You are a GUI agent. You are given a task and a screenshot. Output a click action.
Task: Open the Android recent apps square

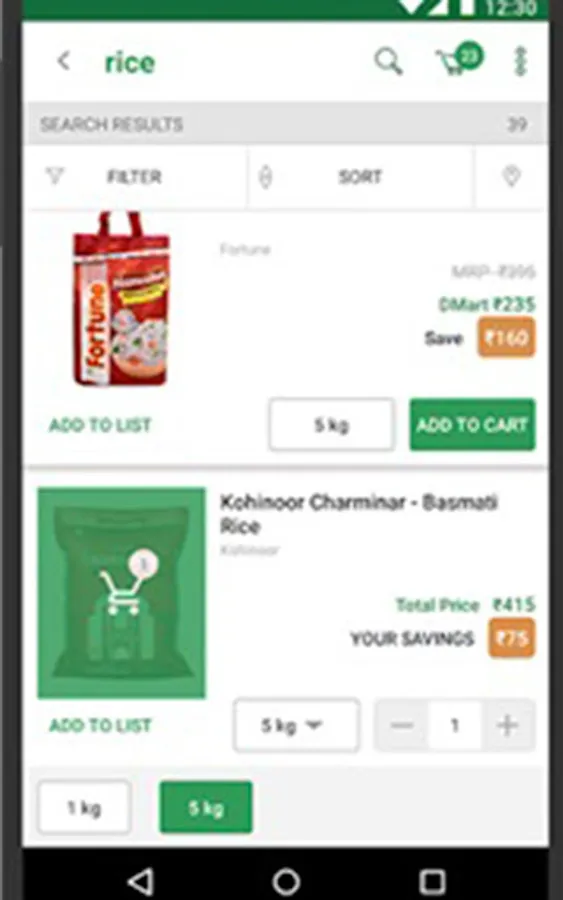coord(432,880)
